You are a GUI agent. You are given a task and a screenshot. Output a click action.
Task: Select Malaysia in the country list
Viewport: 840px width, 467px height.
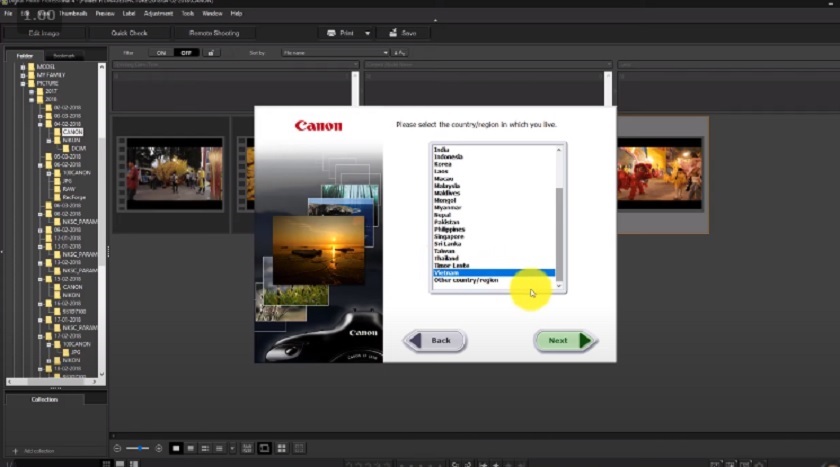pos(447,186)
